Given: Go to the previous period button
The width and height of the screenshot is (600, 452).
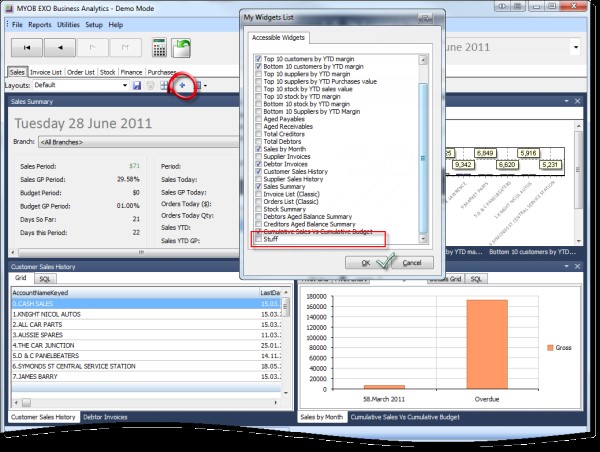Looking at the screenshot, I should (60, 48).
